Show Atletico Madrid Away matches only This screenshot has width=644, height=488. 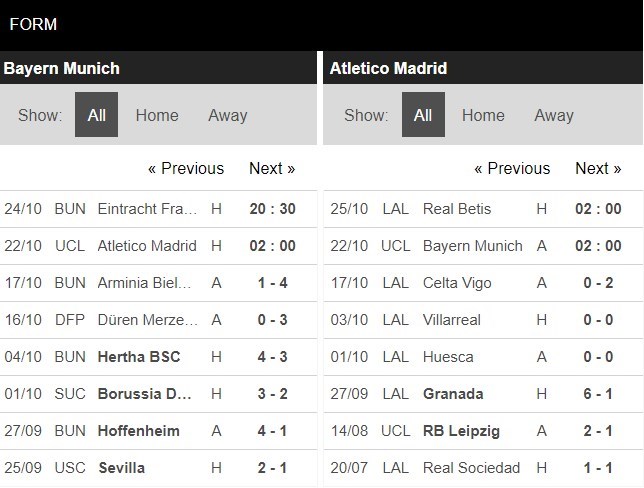(554, 115)
